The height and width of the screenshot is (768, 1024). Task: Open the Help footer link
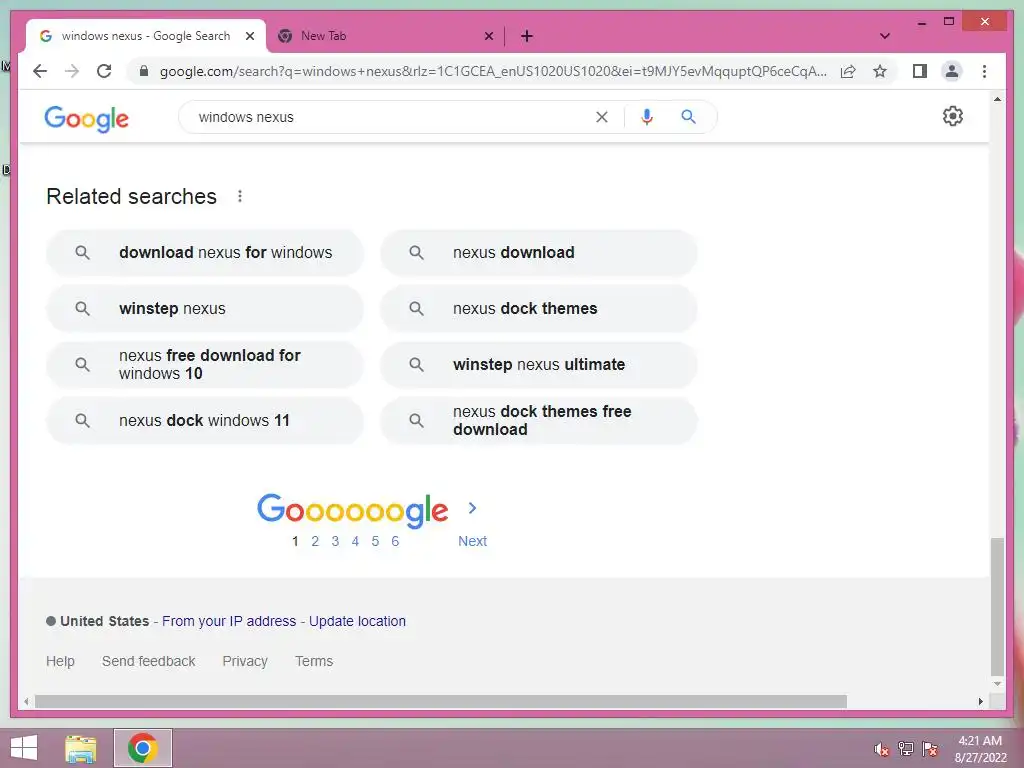pos(60,661)
